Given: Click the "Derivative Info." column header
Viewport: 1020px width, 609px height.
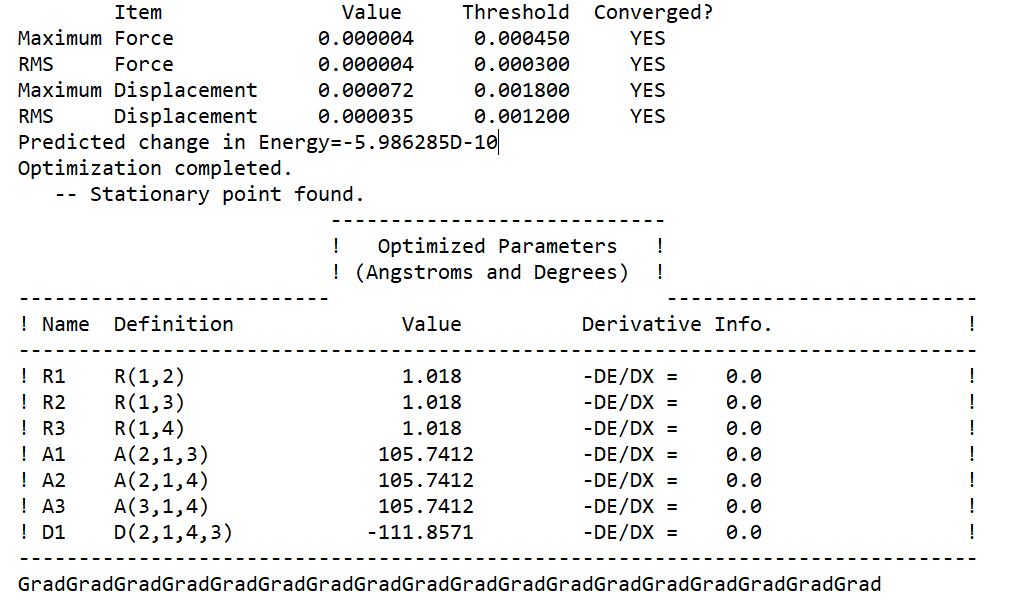Looking at the screenshot, I should 677,325.
